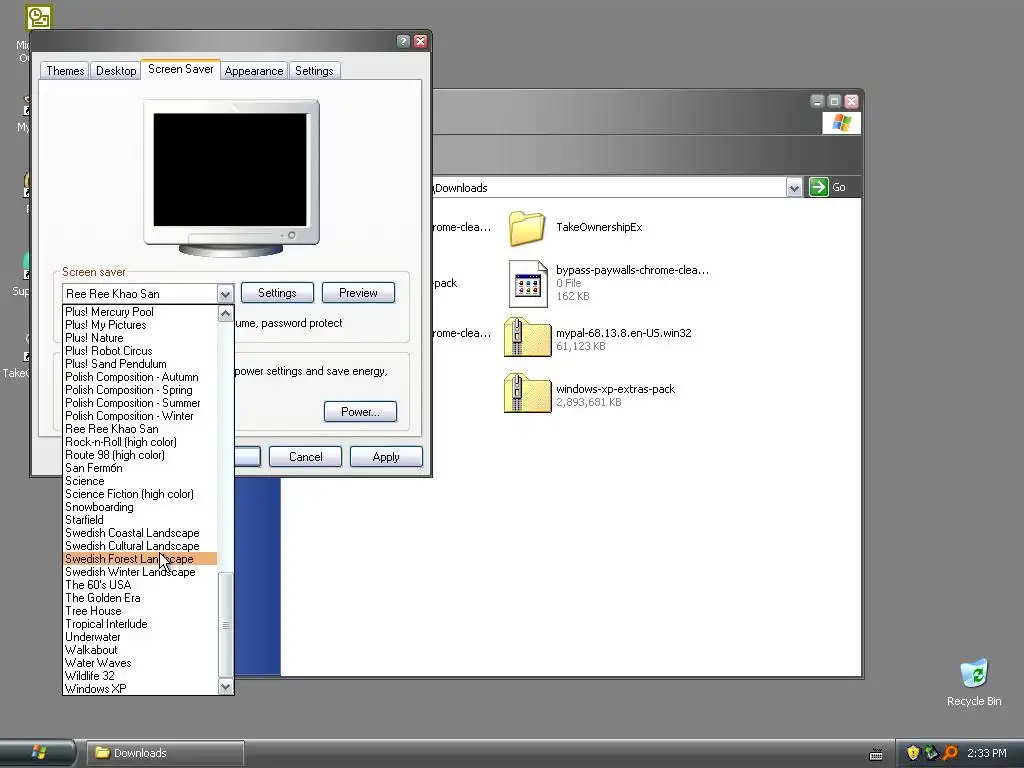Select Swedish Winter Landscape

coord(140,572)
